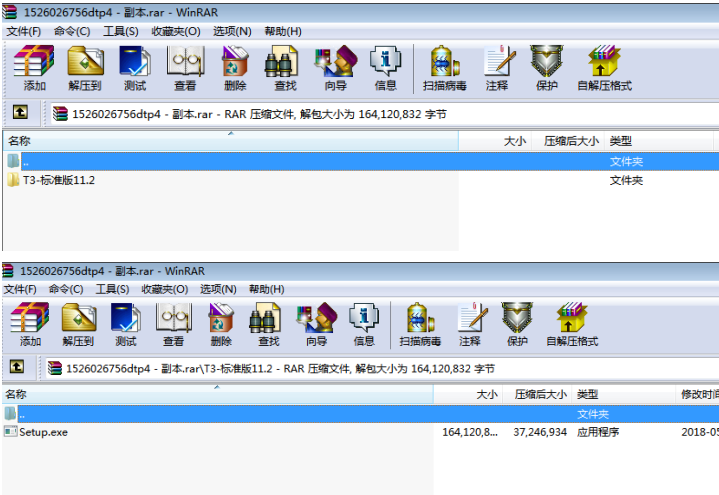Screen dimensions: 719x495
Task: Go up one level in lower window
Action: click(x=17, y=367)
